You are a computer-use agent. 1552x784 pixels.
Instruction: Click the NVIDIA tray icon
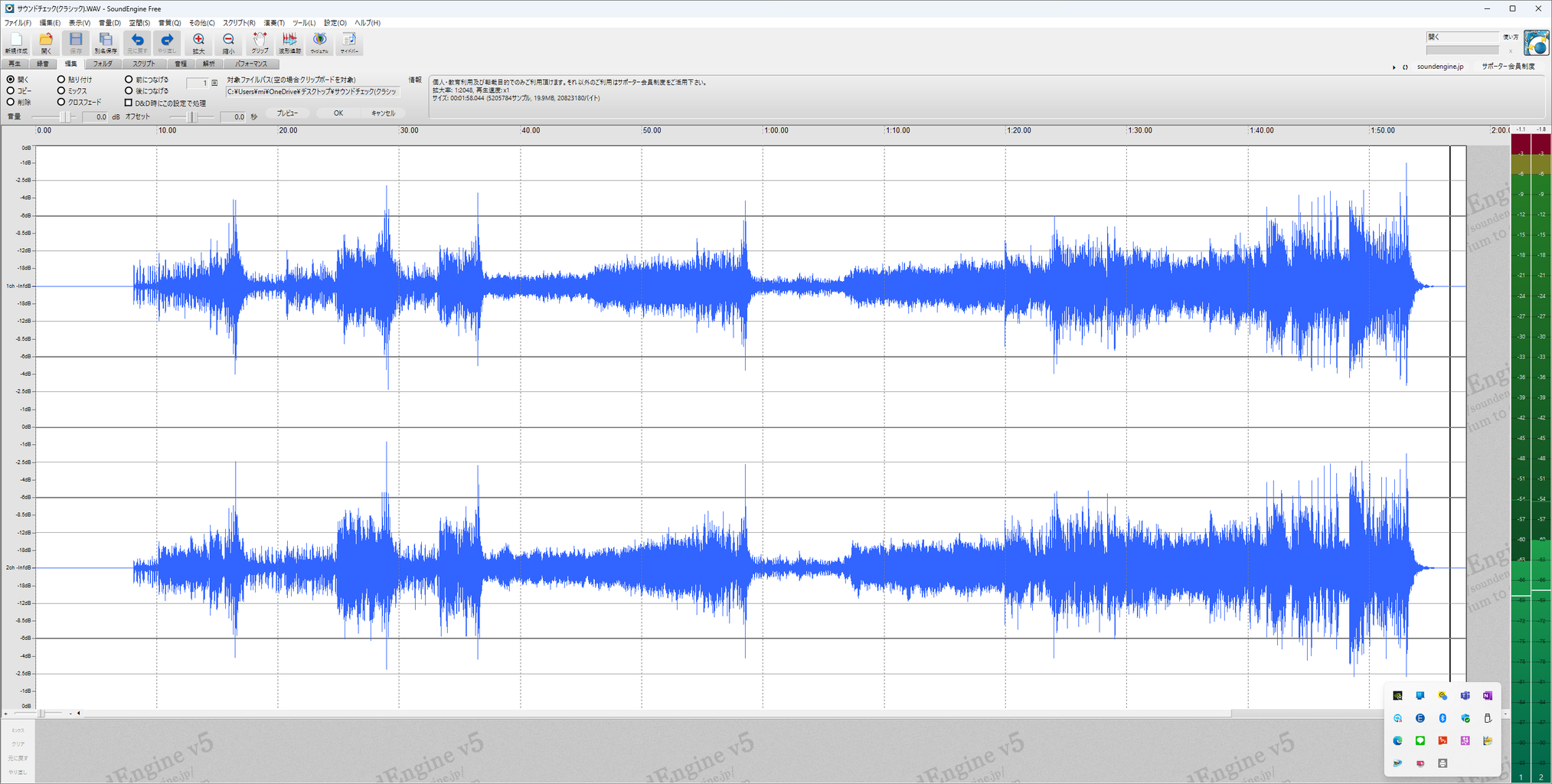(x=1397, y=696)
